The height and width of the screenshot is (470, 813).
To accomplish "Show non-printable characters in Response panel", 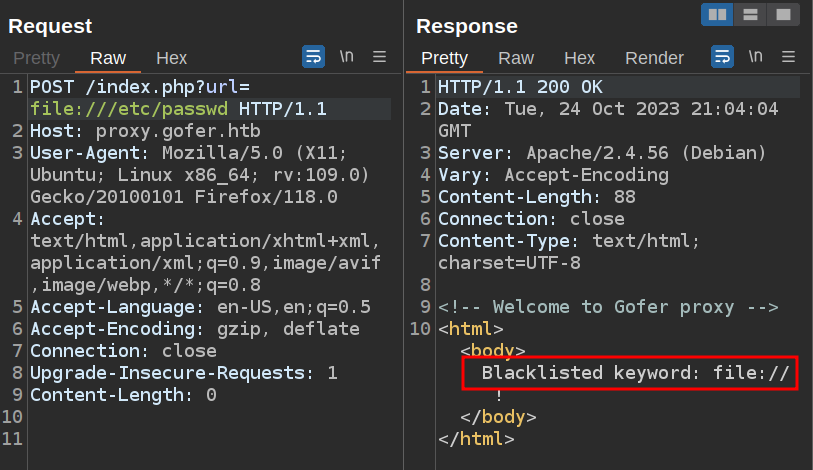I will [755, 57].
